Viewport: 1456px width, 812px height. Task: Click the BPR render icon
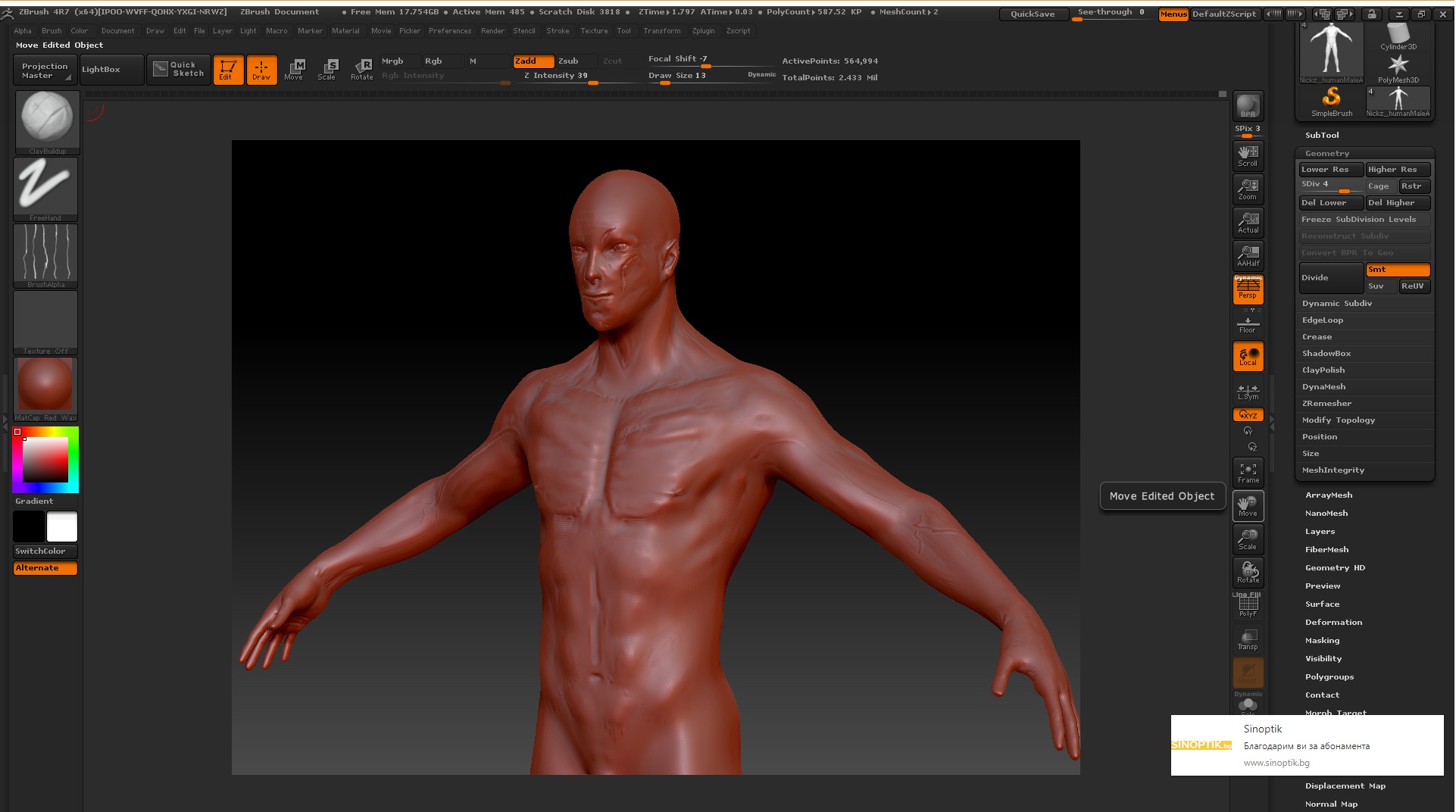[x=1248, y=107]
